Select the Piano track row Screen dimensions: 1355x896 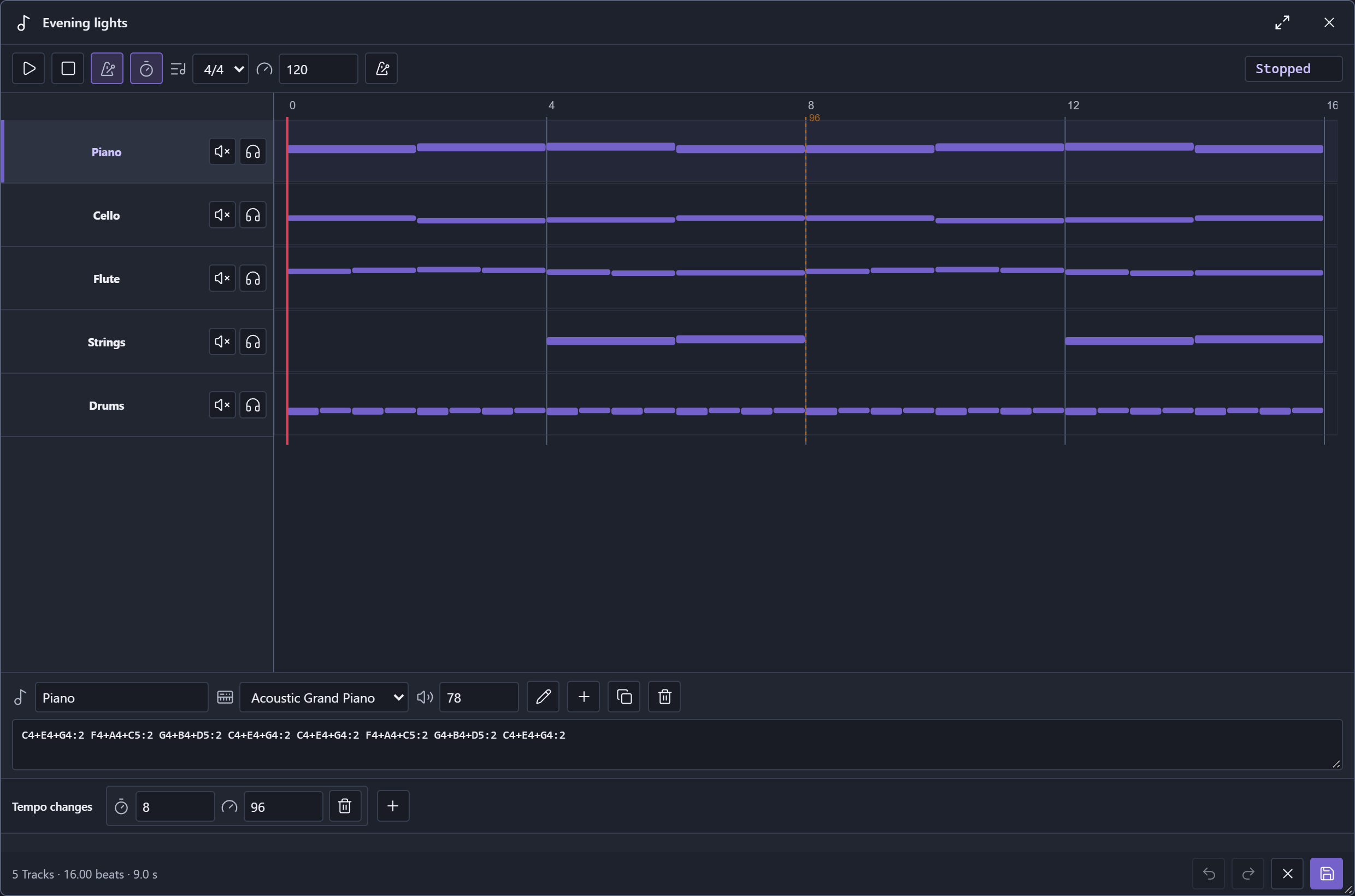coord(137,151)
